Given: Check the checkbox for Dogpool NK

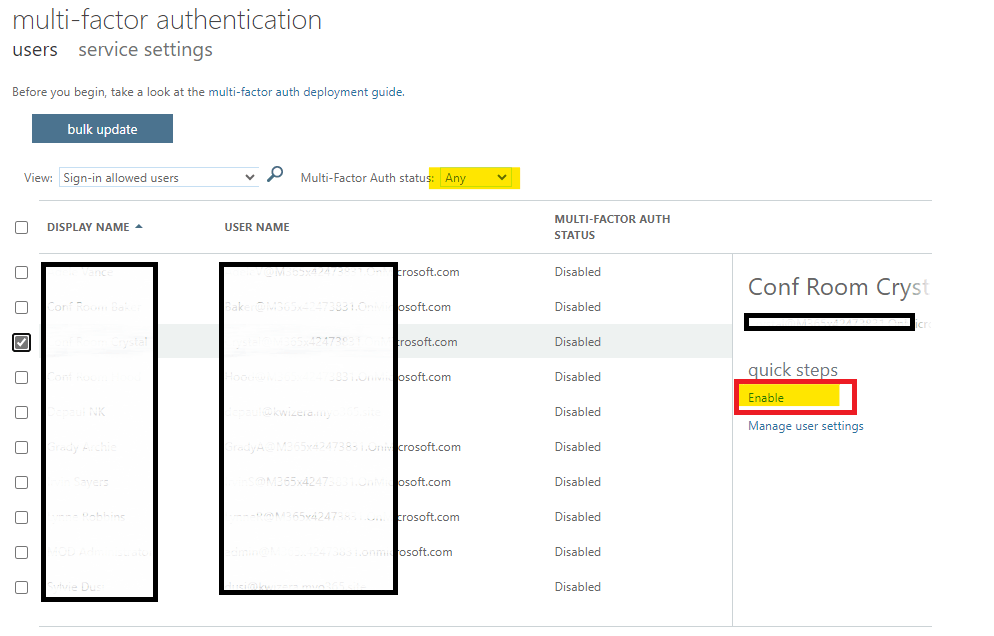Looking at the screenshot, I should pyautogui.click(x=21, y=412).
